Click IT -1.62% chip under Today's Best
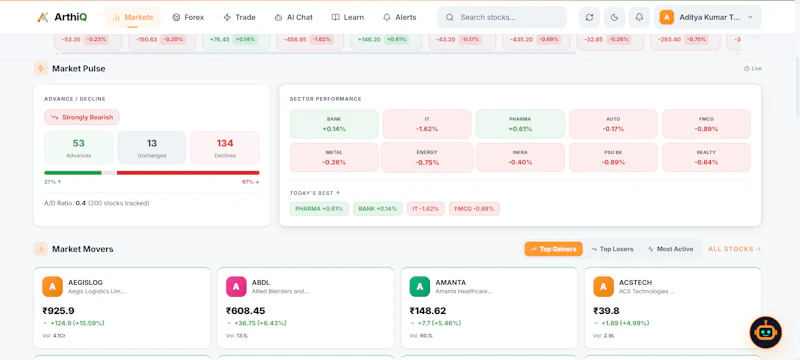Viewport: 800px width, 360px height. coord(426,209)
